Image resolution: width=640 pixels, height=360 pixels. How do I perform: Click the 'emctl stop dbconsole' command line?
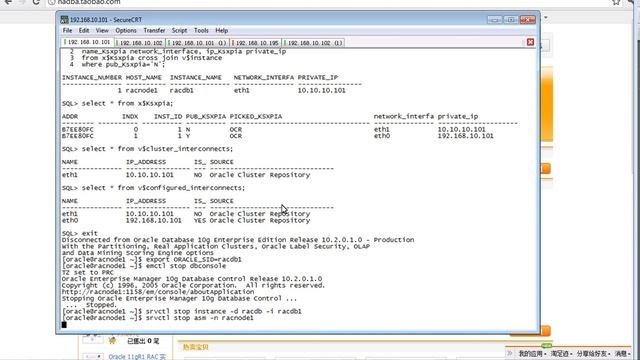[x=144, y=266]
